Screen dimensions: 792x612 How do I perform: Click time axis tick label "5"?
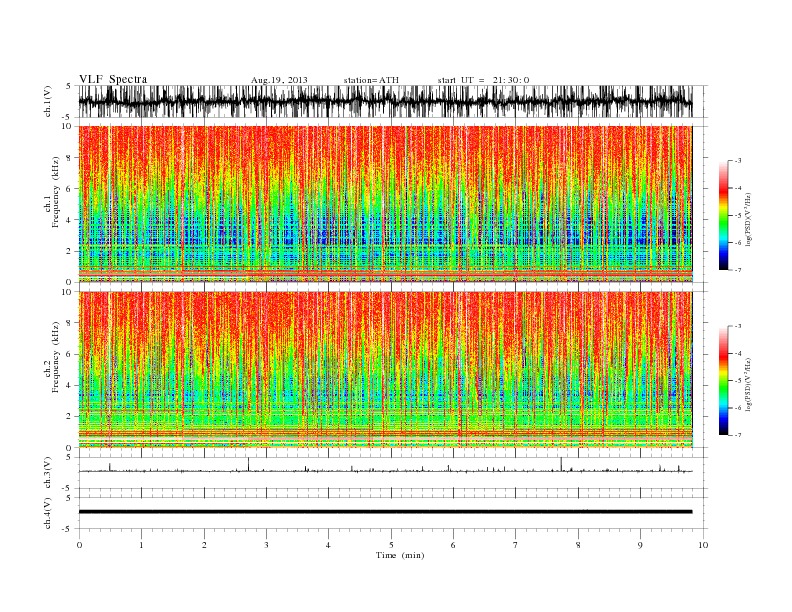pos(391,545)
